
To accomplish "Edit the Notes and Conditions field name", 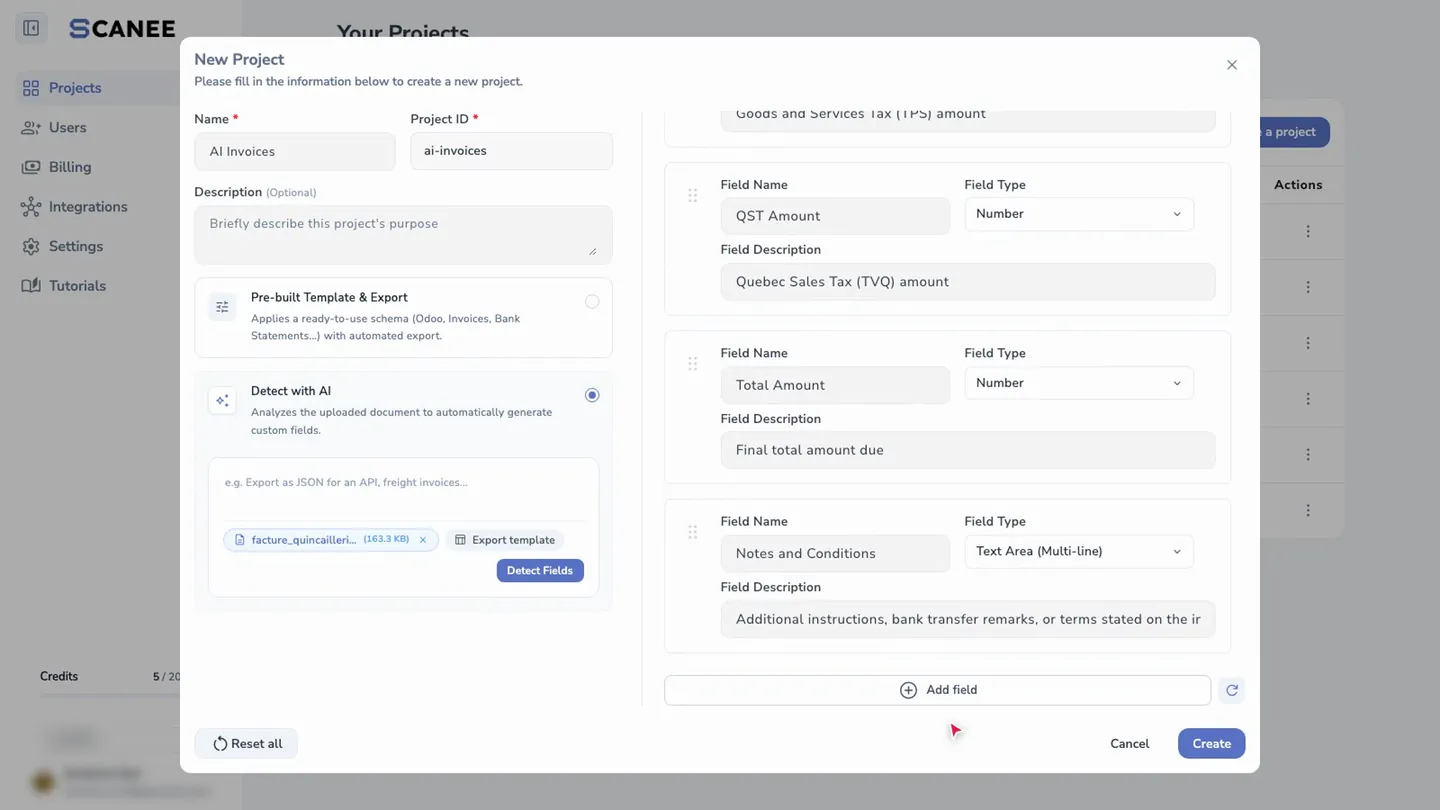I will (x=835, y=553).
